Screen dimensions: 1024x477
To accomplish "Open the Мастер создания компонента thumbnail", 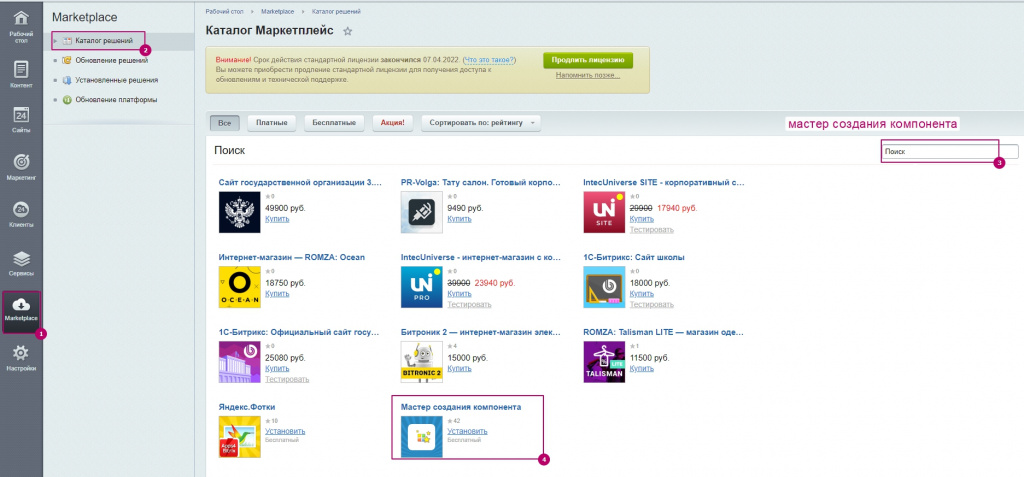I will (x=421, y=436).
